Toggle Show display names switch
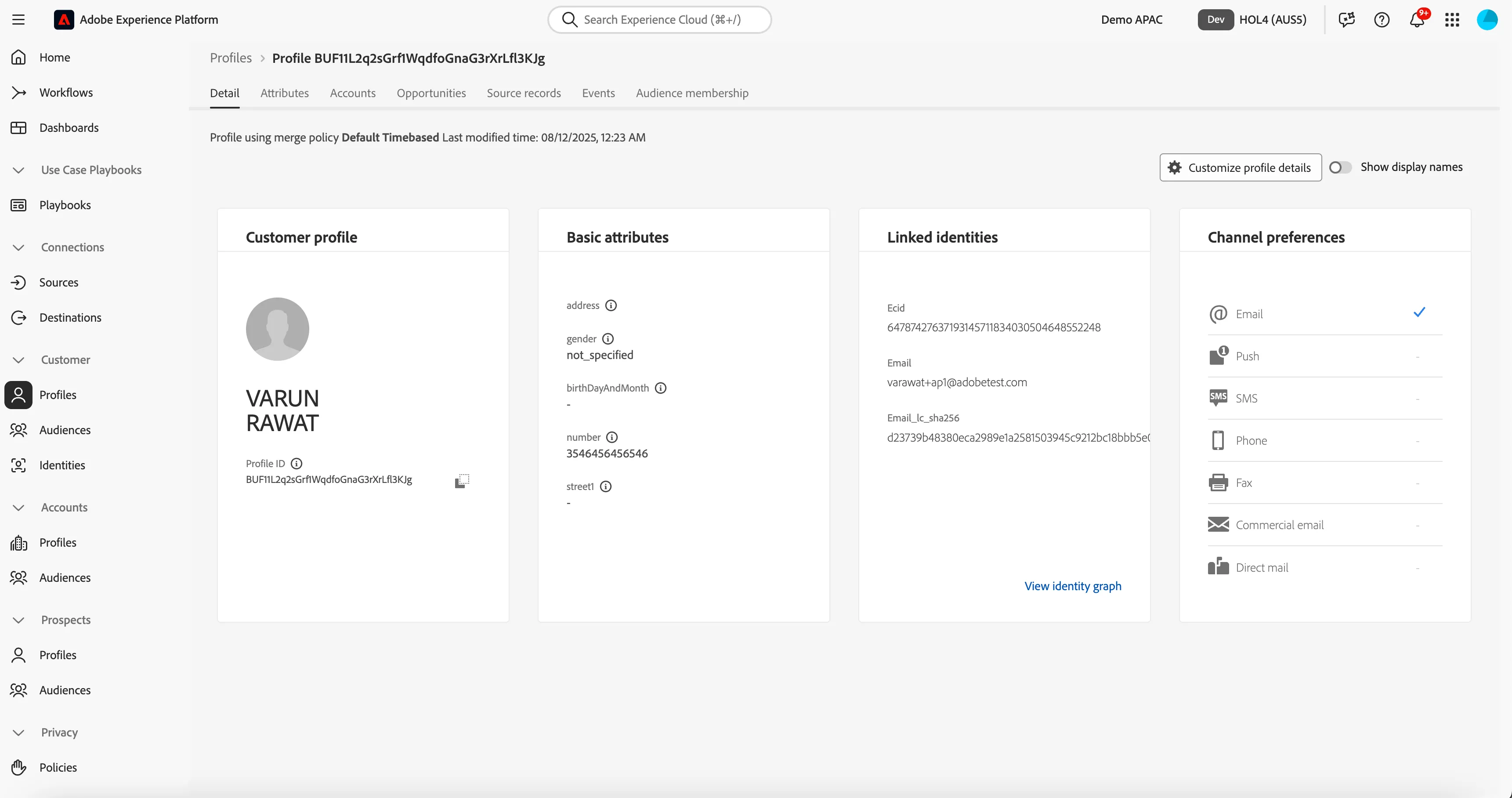The width and height of the screenshot is (1512, 798). (x=1340, y=167)
